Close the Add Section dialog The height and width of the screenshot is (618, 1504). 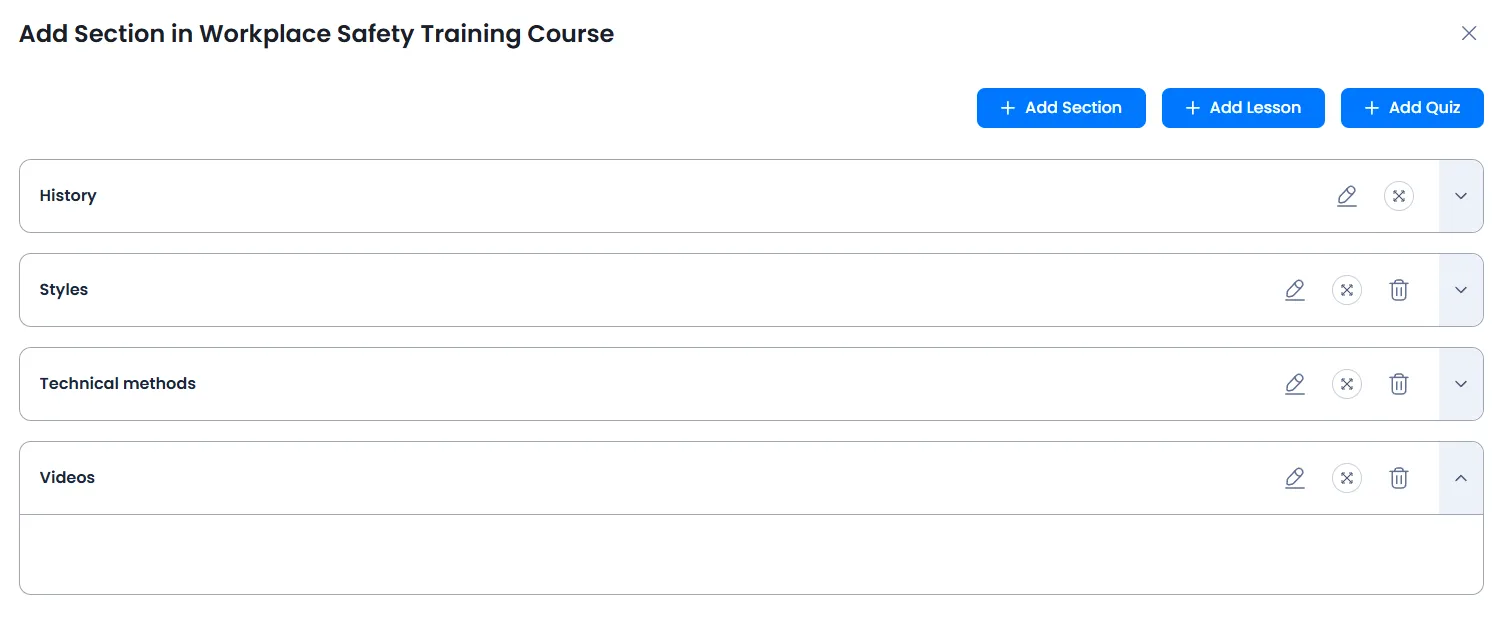(1468, 33)
